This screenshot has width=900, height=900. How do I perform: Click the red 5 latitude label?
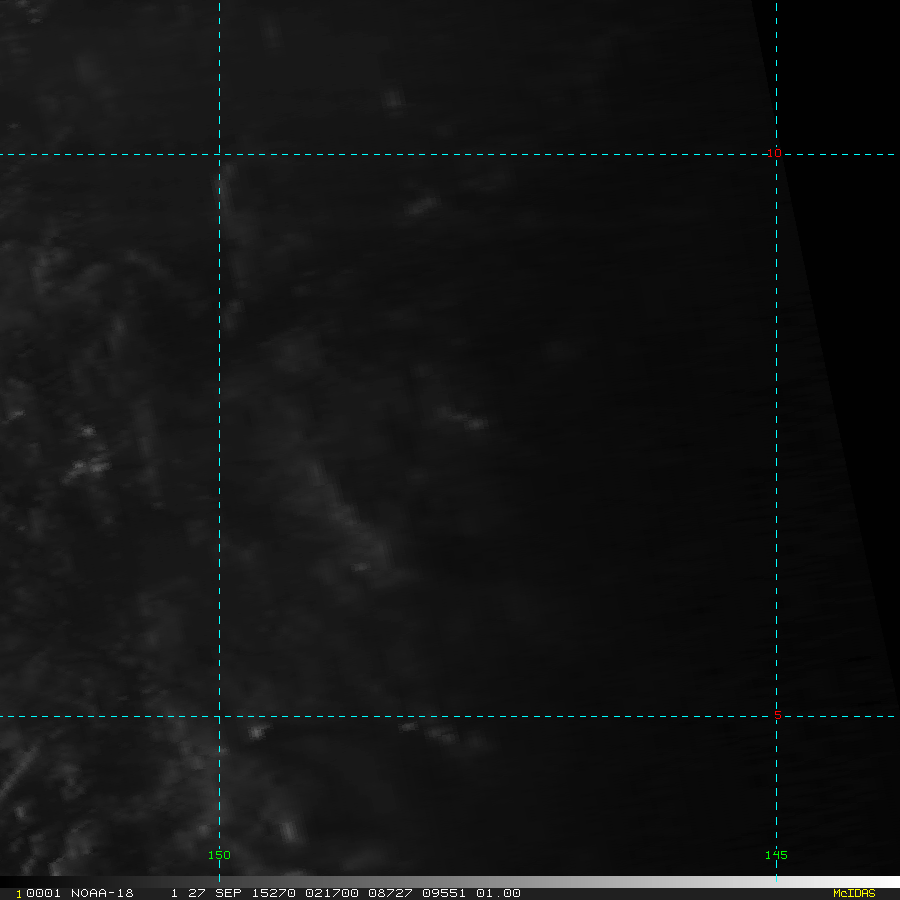coord(777,715)
